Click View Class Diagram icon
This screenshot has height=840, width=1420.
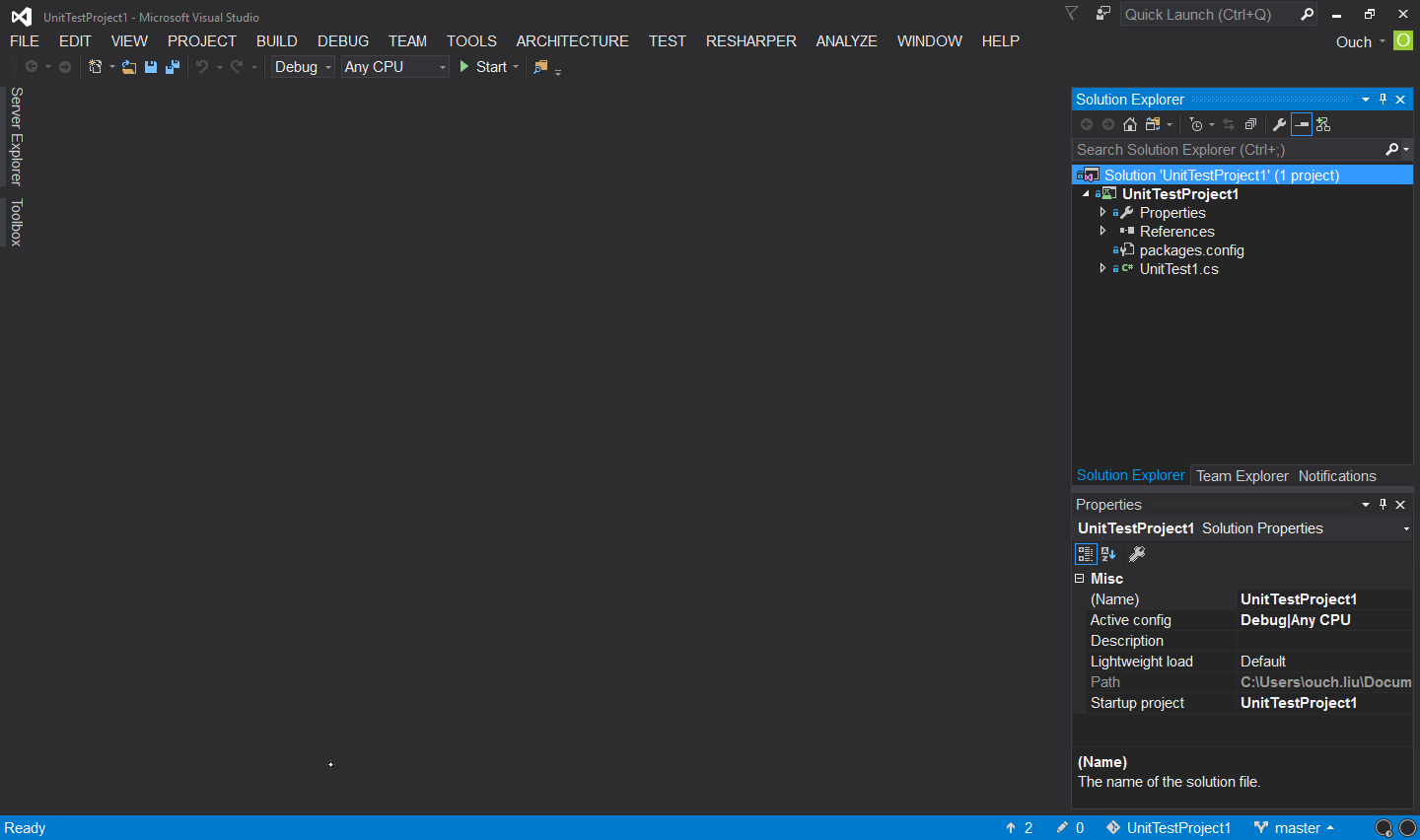pos(1323,124)
